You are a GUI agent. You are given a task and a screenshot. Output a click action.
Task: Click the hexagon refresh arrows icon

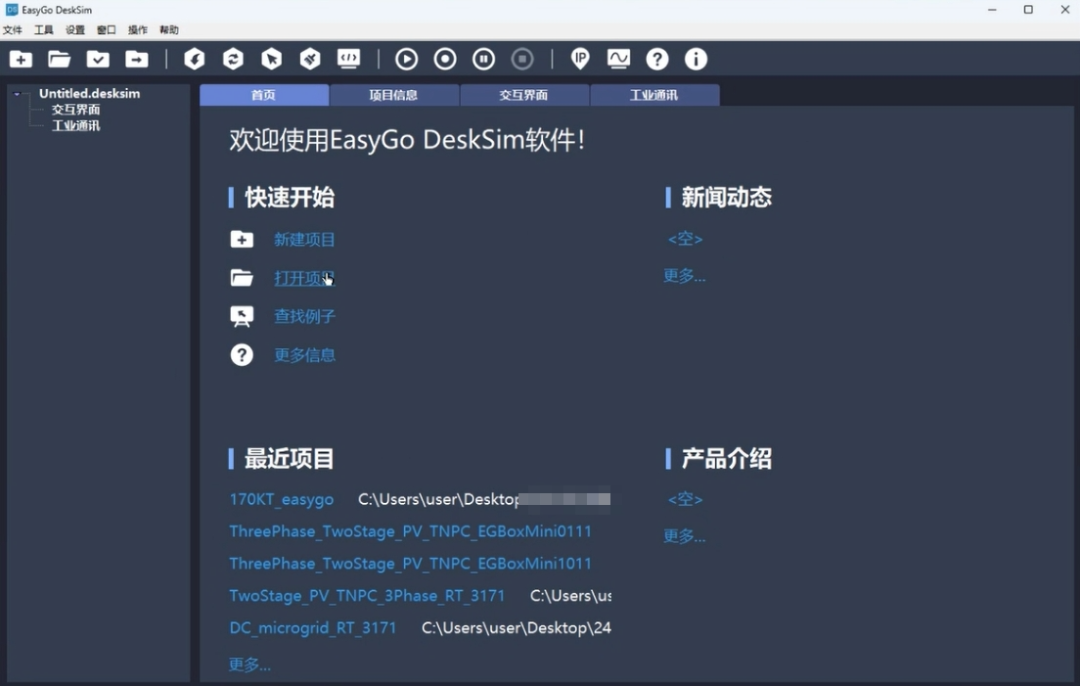click(x=233, y=59)
